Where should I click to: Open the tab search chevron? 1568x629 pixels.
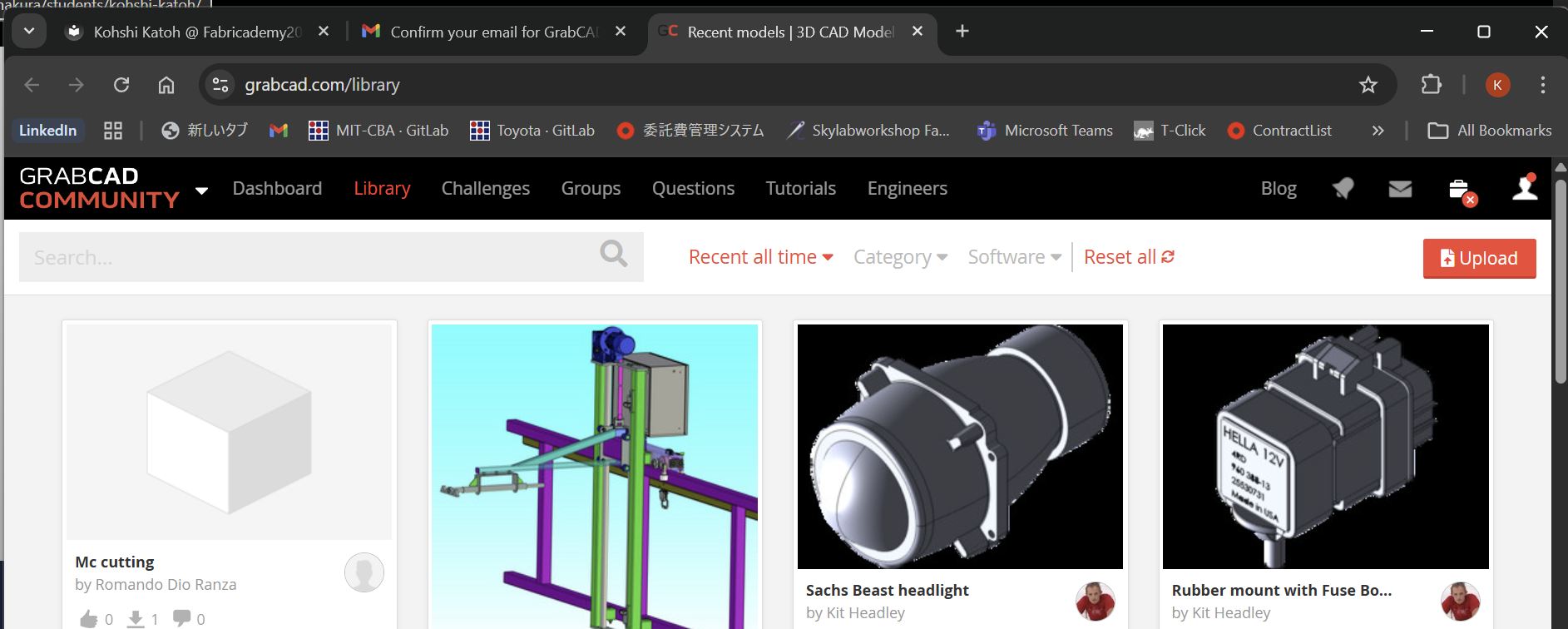click(29, 32)
